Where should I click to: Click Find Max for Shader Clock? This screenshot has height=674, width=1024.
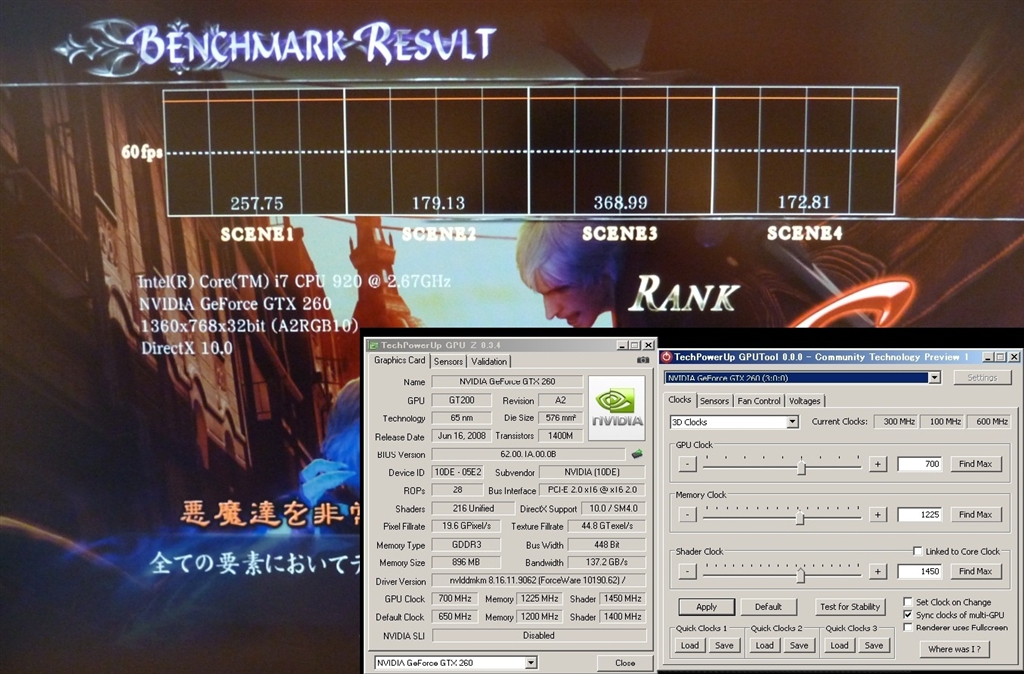(x=976, y=571)
